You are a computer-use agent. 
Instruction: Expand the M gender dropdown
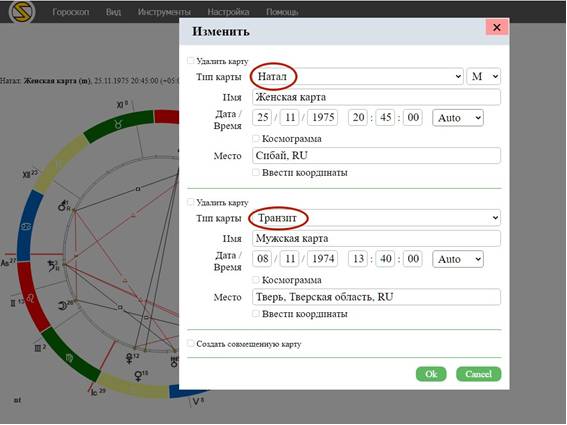pyautogui.click(x=484, y=76)
